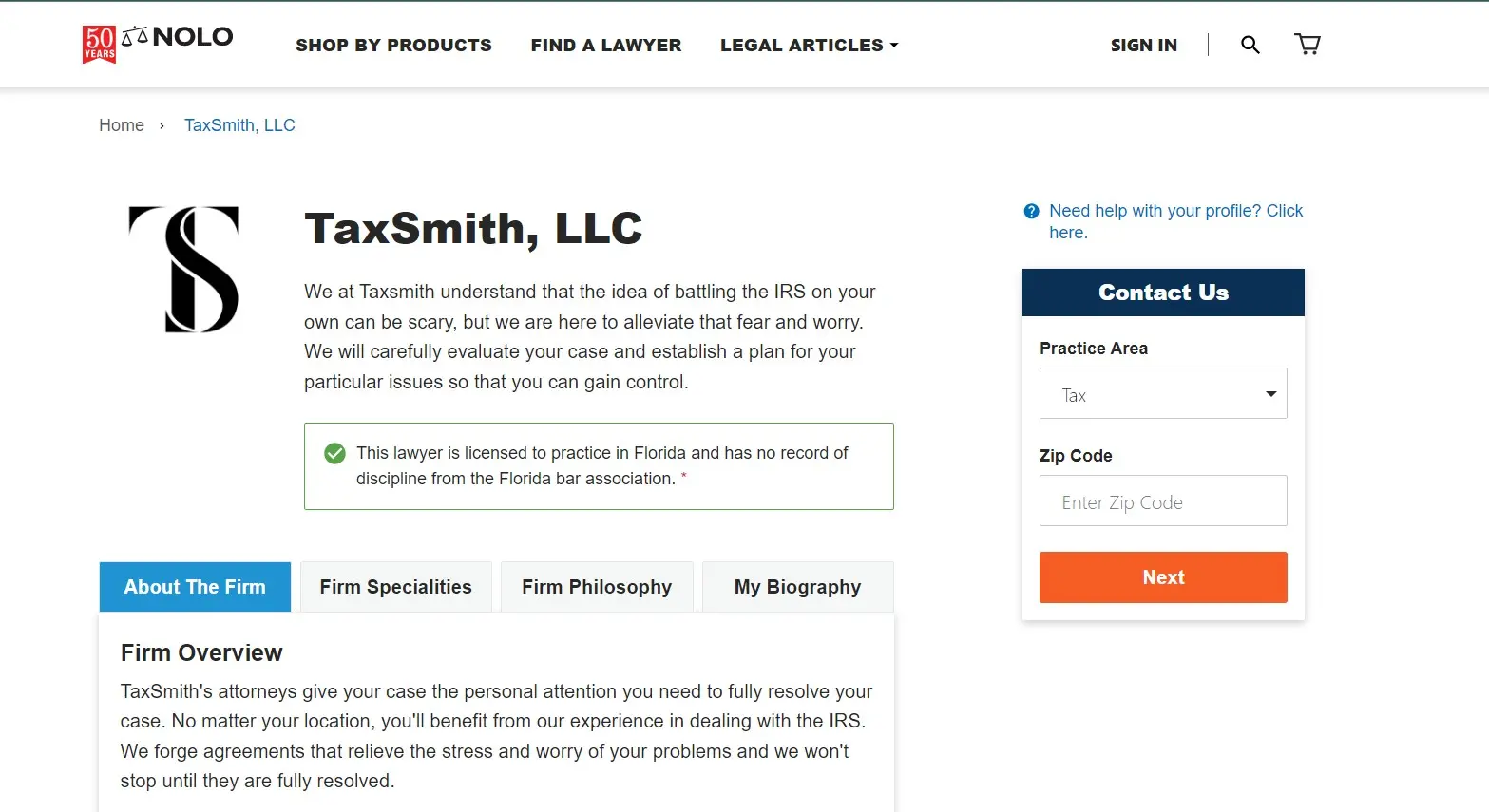Open the search magnifier icon
The height and width of the screenshot is (812, 1489).
(1250, 45)
